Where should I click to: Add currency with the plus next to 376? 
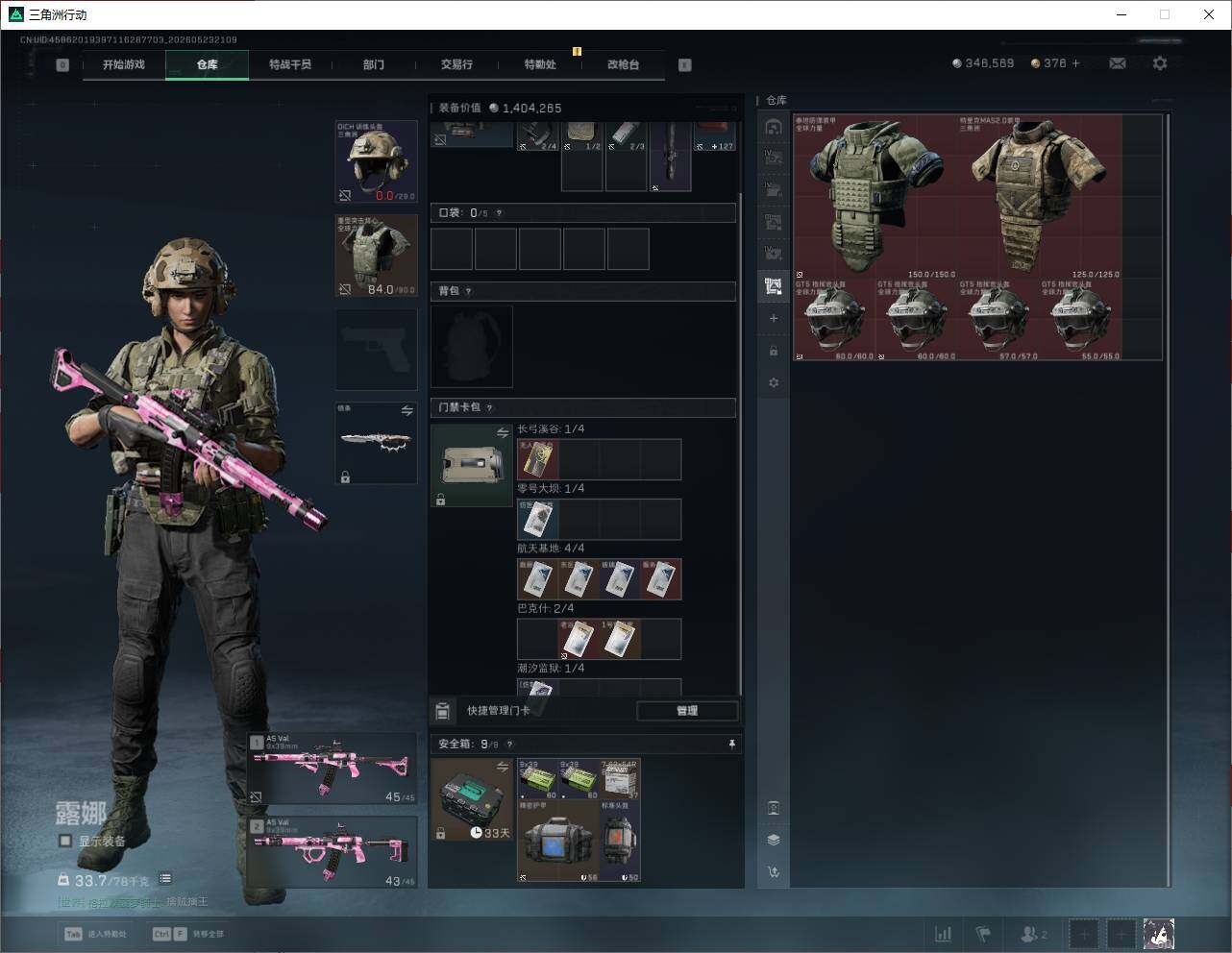tap(1075, 63)
